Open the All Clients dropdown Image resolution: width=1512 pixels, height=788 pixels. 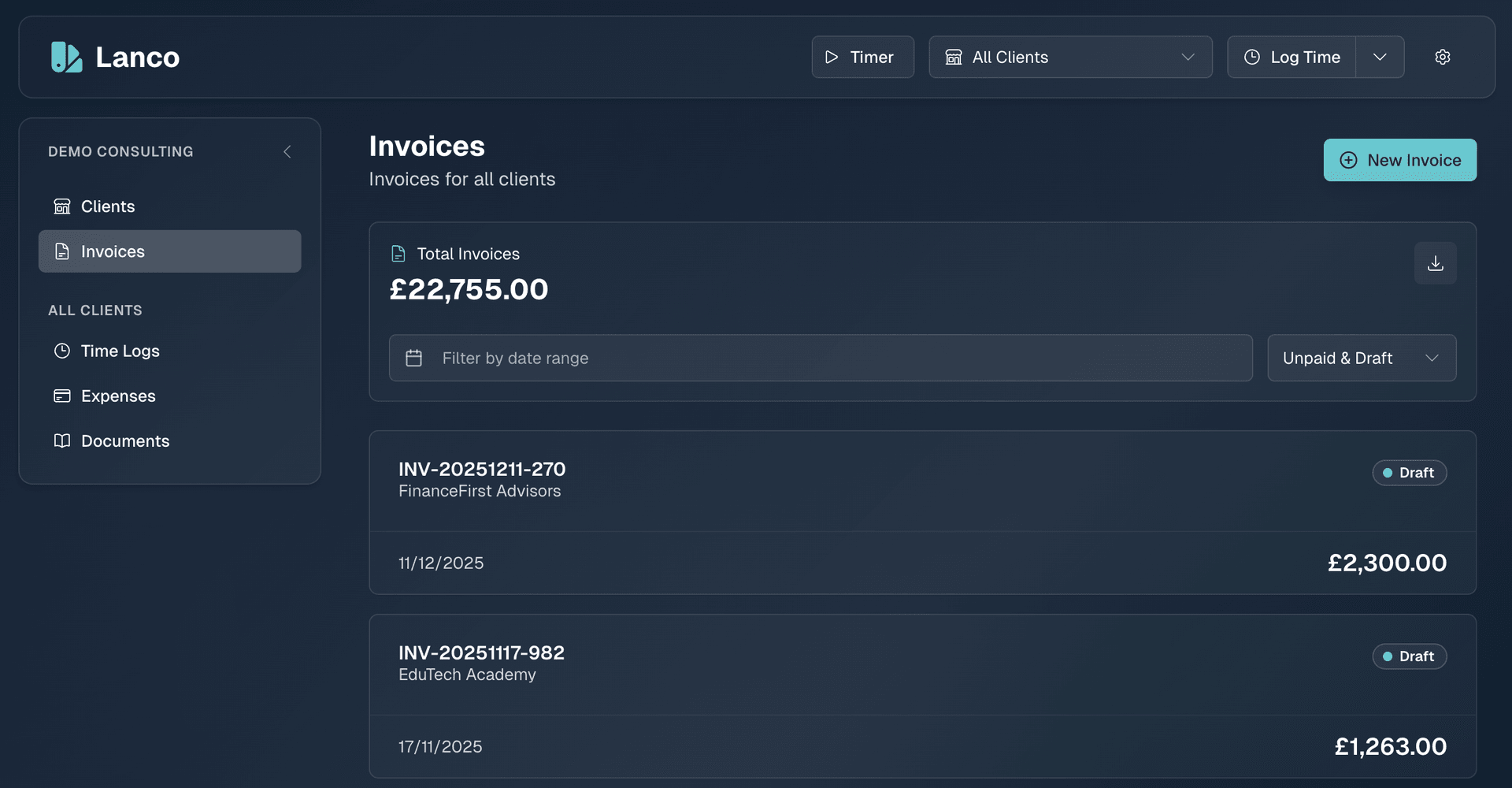tap(1069, 56)
